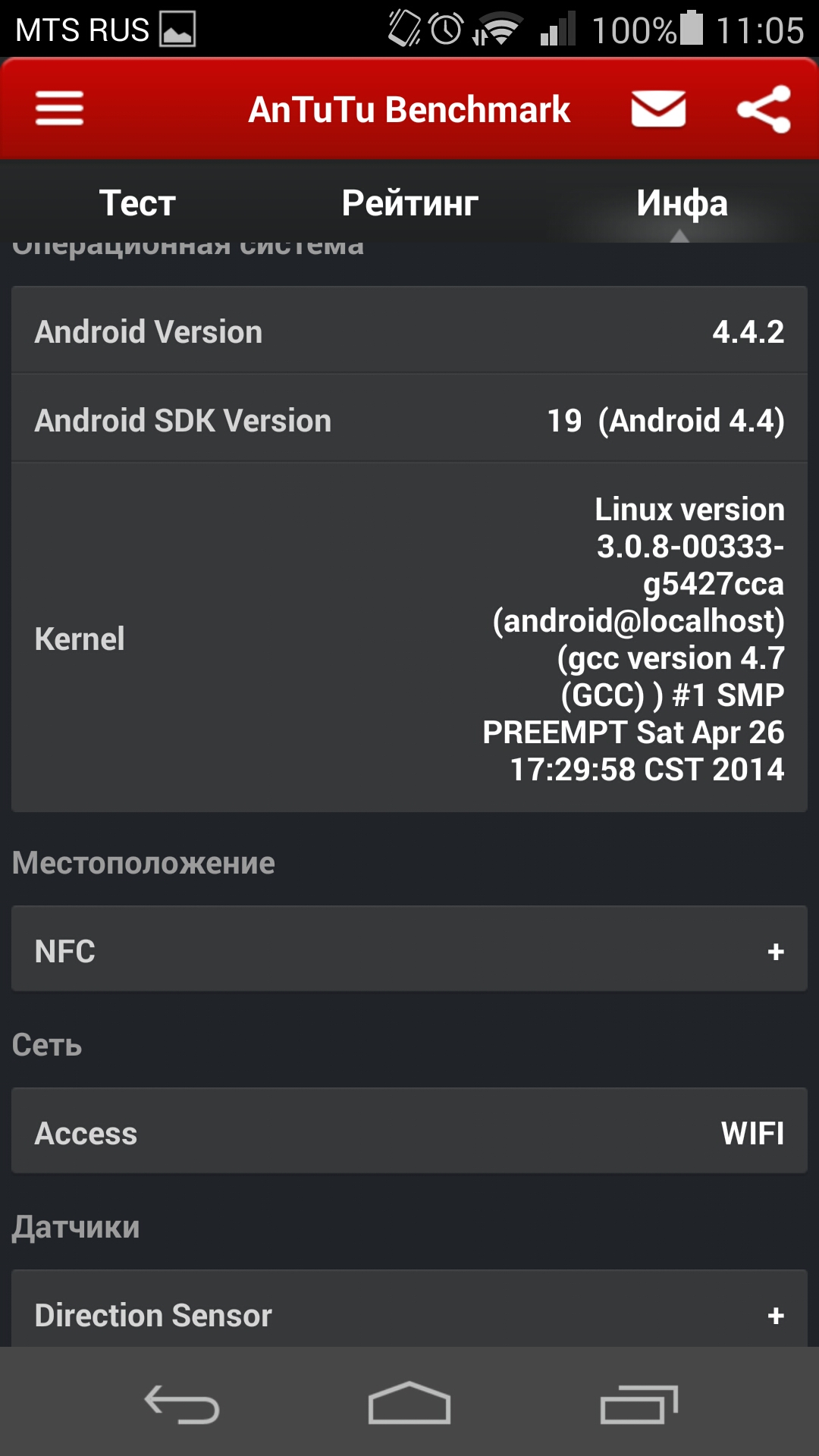Switch to the Рейтинг tab
Viewport: 819px width, 1456px height.
point(409,202)
